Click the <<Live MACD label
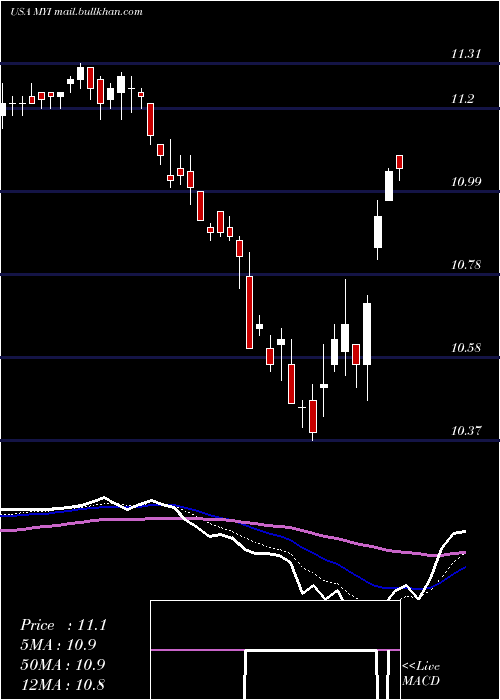This screenshot has width=500, height=700. (x=421, y=673)
